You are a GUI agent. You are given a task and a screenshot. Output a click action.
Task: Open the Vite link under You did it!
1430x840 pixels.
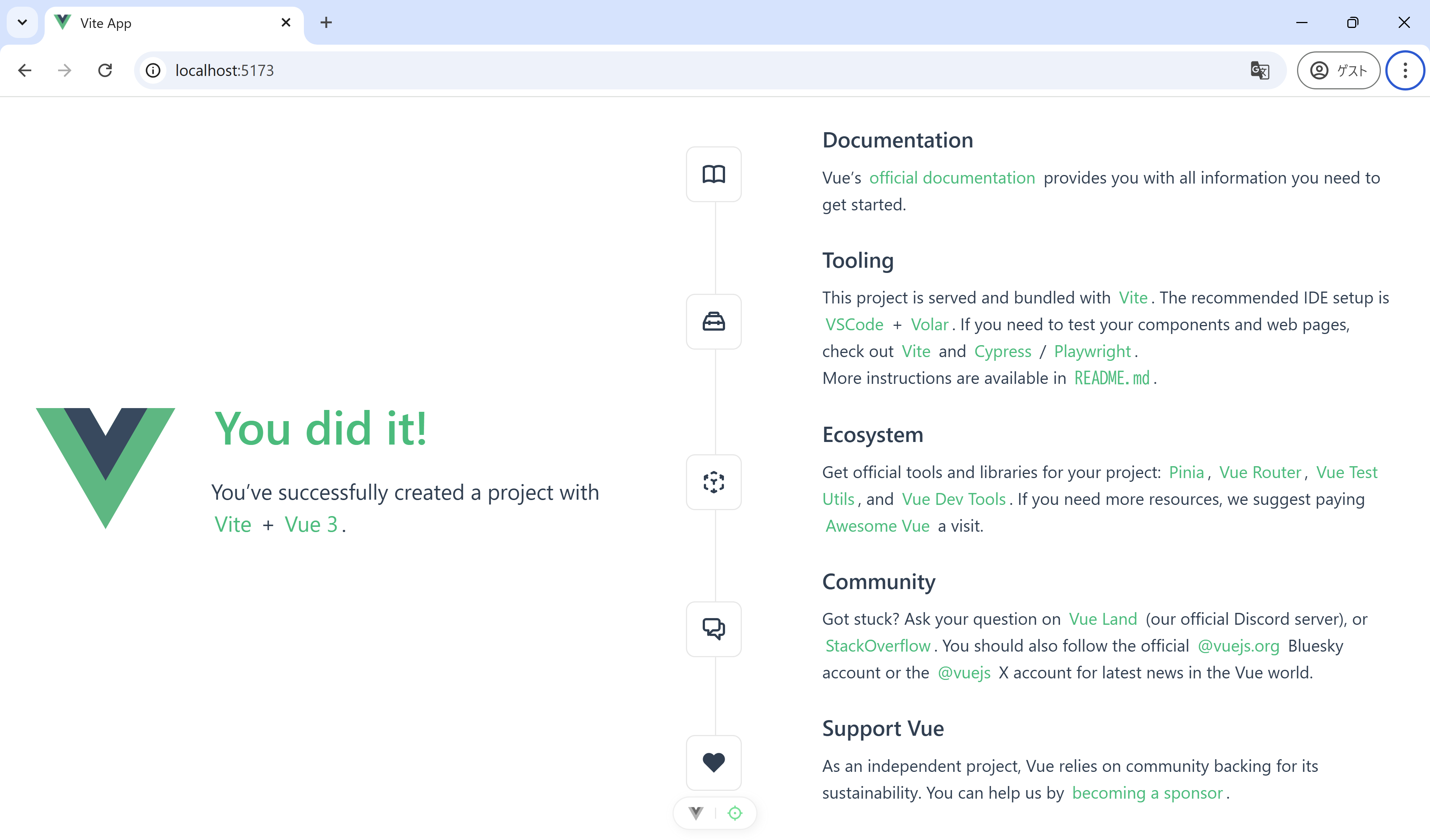click(x=233, y=524)
